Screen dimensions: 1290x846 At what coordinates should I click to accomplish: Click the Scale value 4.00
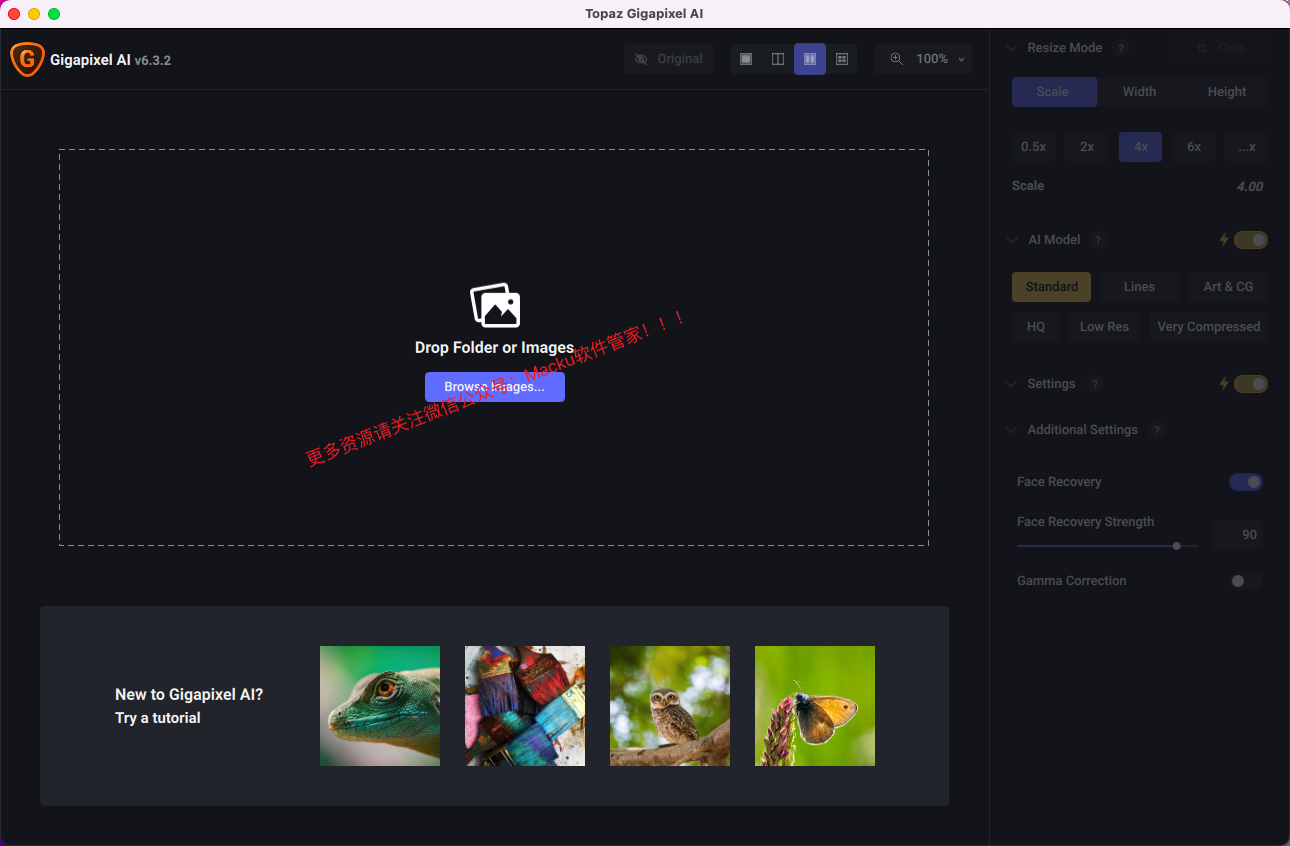pyautogui.click(x=1249, y=186)
